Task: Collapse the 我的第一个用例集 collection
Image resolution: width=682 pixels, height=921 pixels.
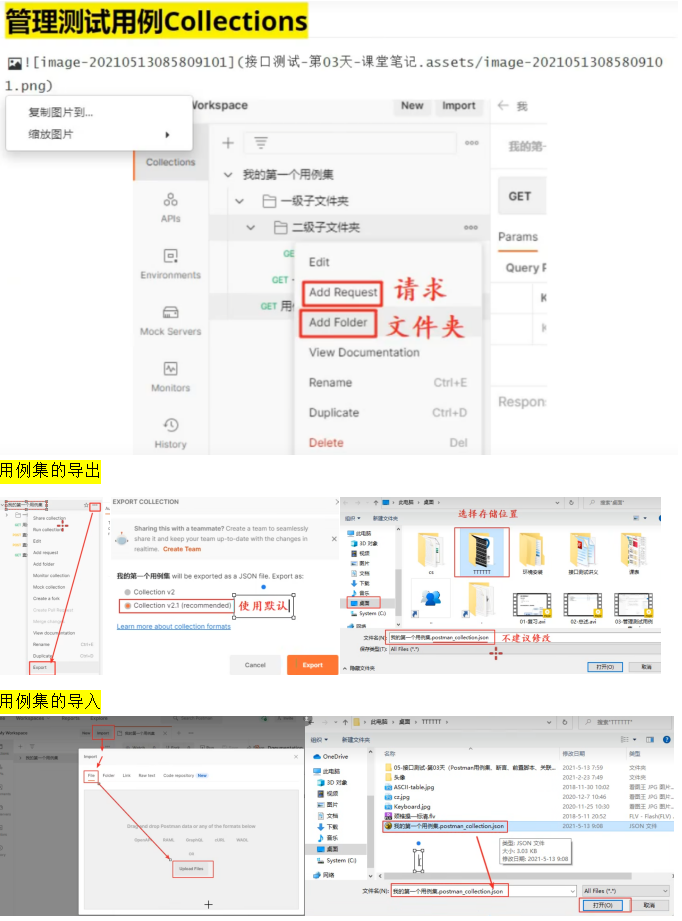Action: pos(228,174)
